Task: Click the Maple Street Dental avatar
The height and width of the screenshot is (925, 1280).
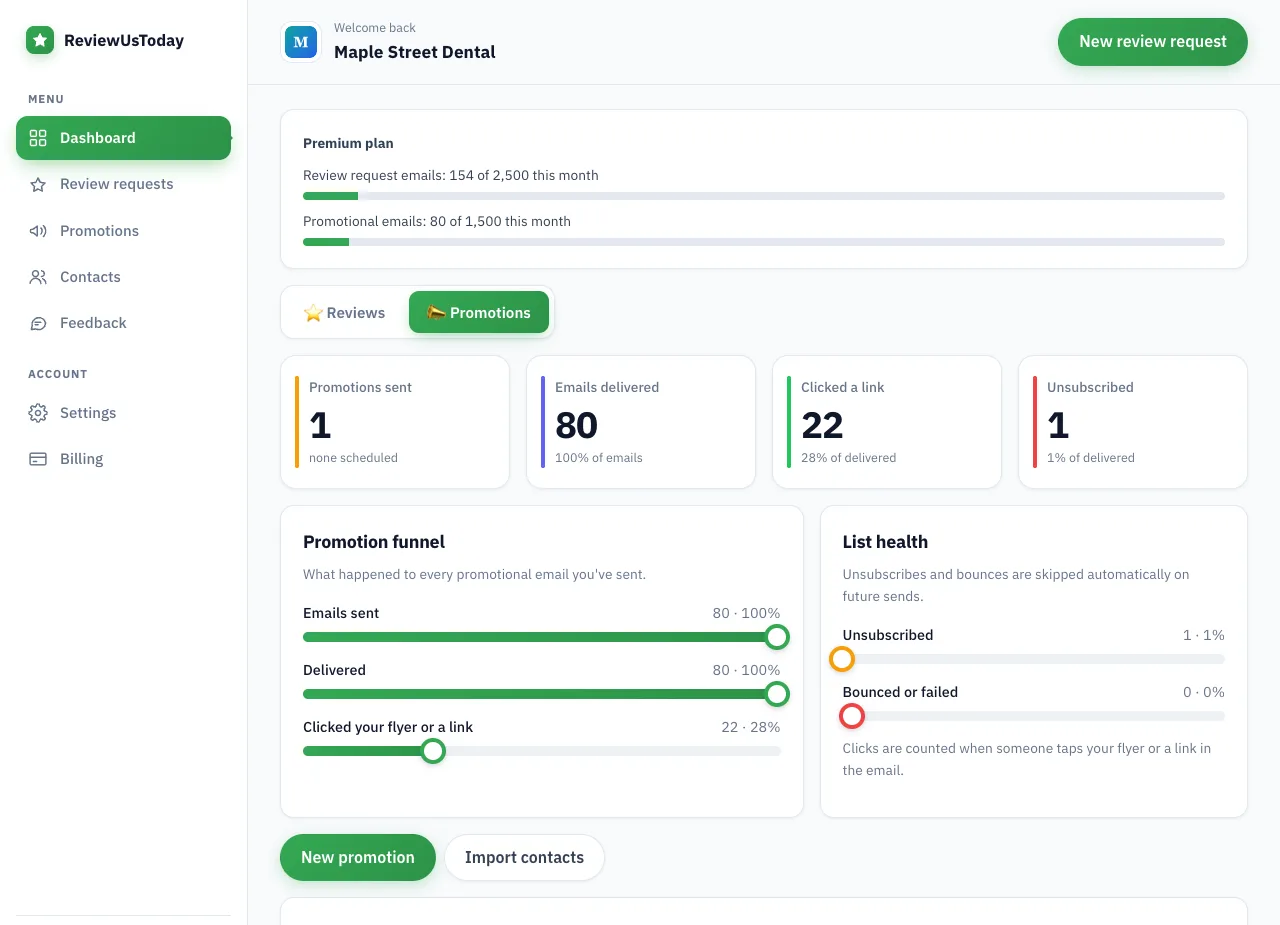Action: 301,42
